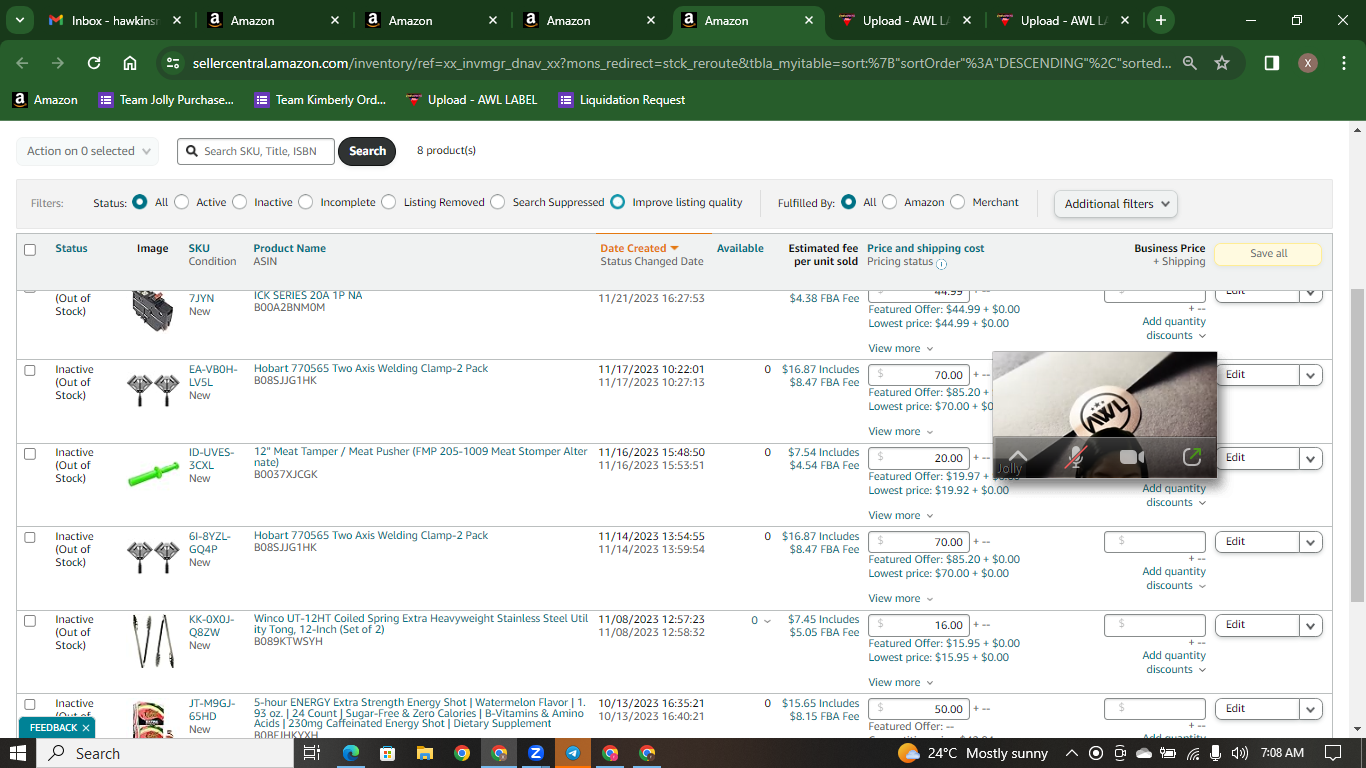
Task: Bookmark this page with the star icon
Action: [1222, 63]
